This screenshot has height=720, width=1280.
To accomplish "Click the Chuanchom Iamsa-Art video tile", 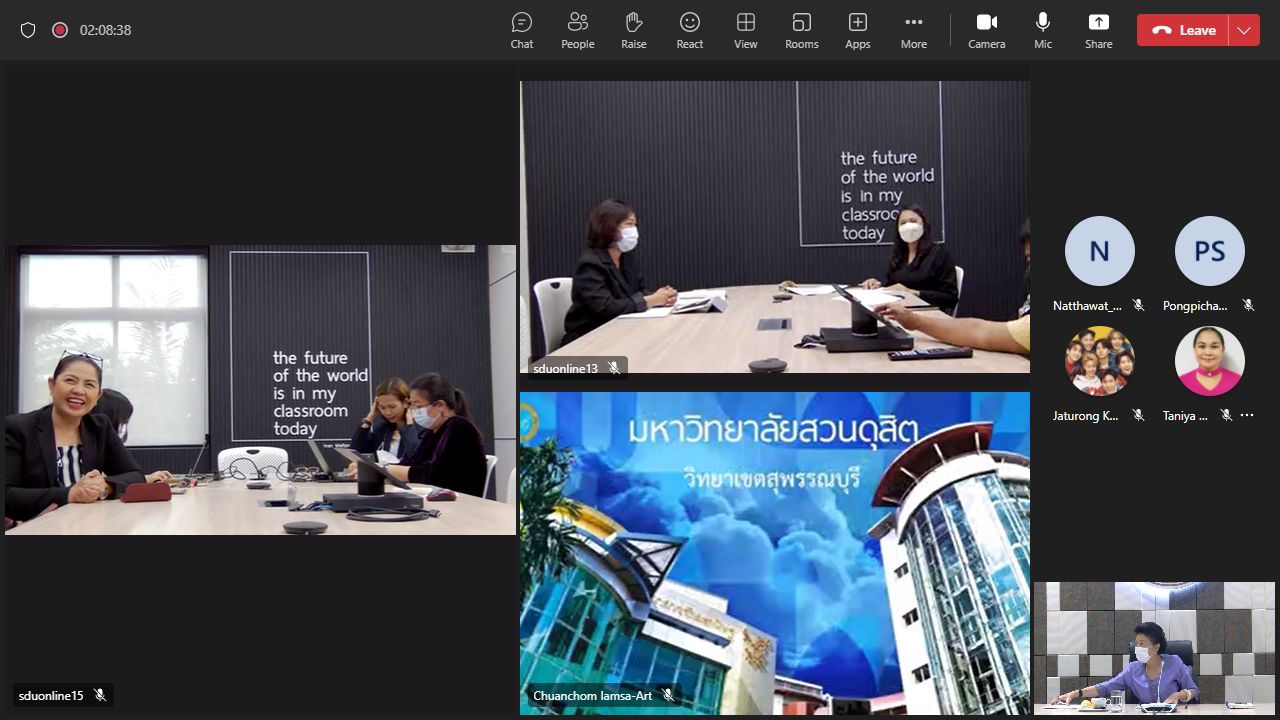I will point(774,552).
